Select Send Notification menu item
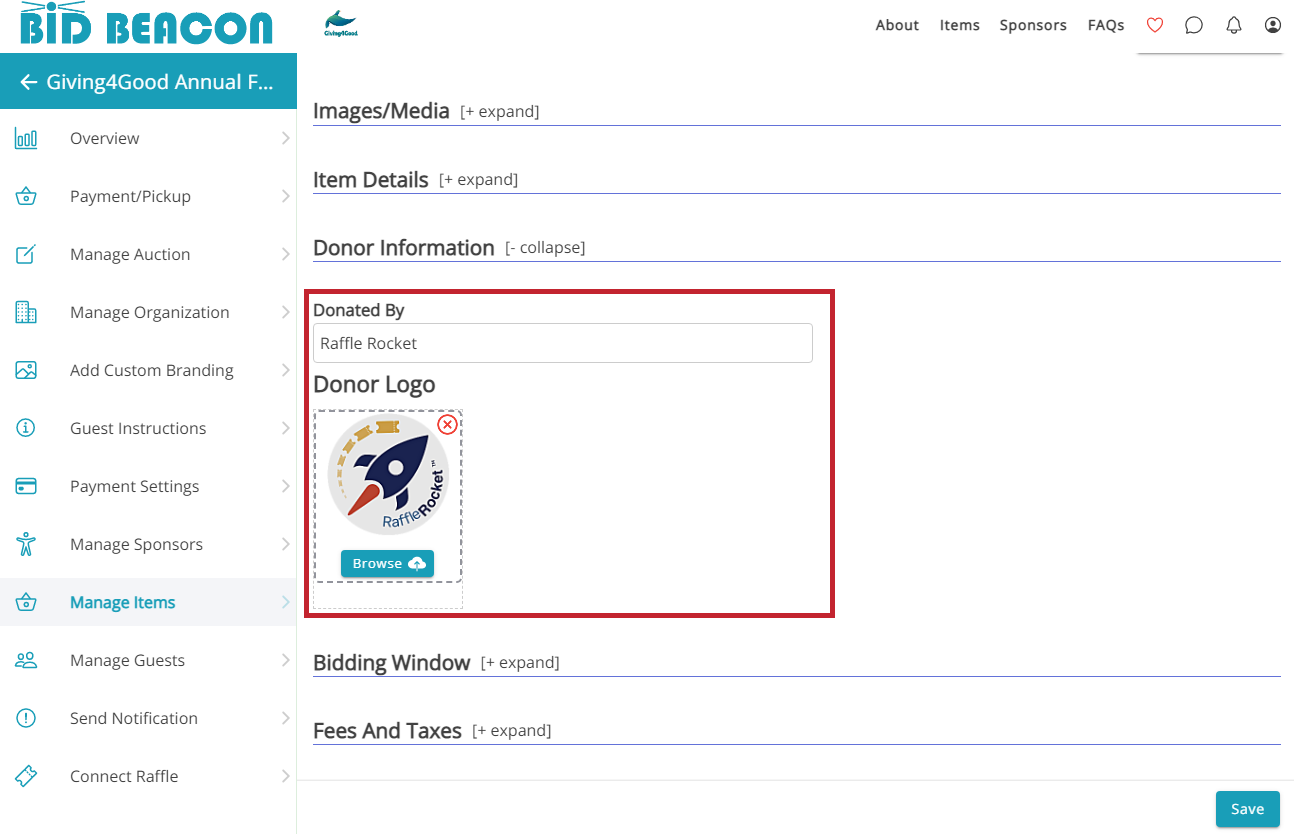 tap(148, 719)
